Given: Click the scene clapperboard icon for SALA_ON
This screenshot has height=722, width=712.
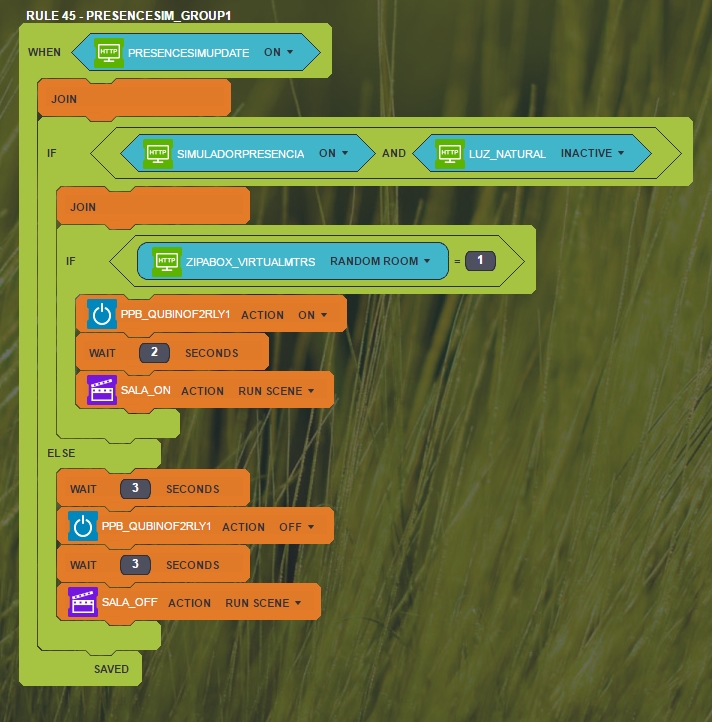Looking at the screenshot, I should (x=102, y=391).
